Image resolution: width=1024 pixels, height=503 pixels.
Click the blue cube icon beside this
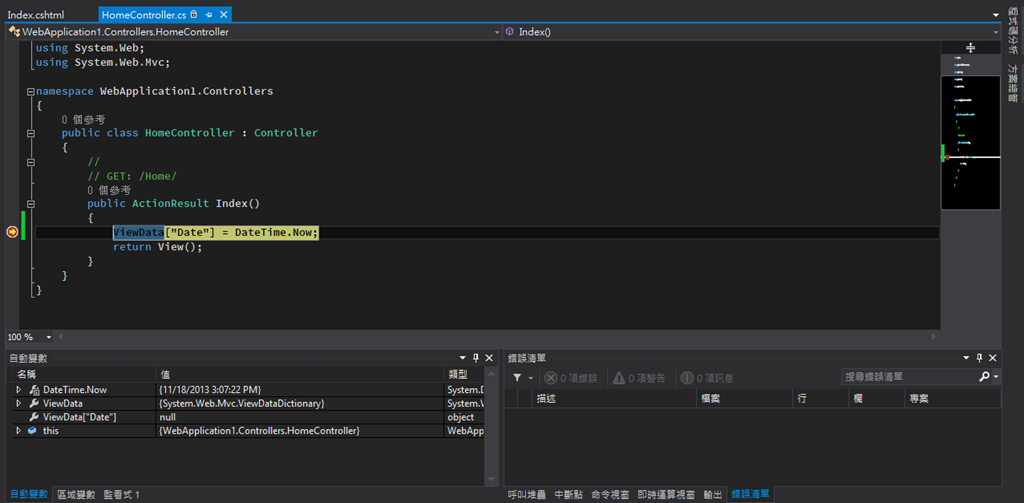tap(32, 431)
